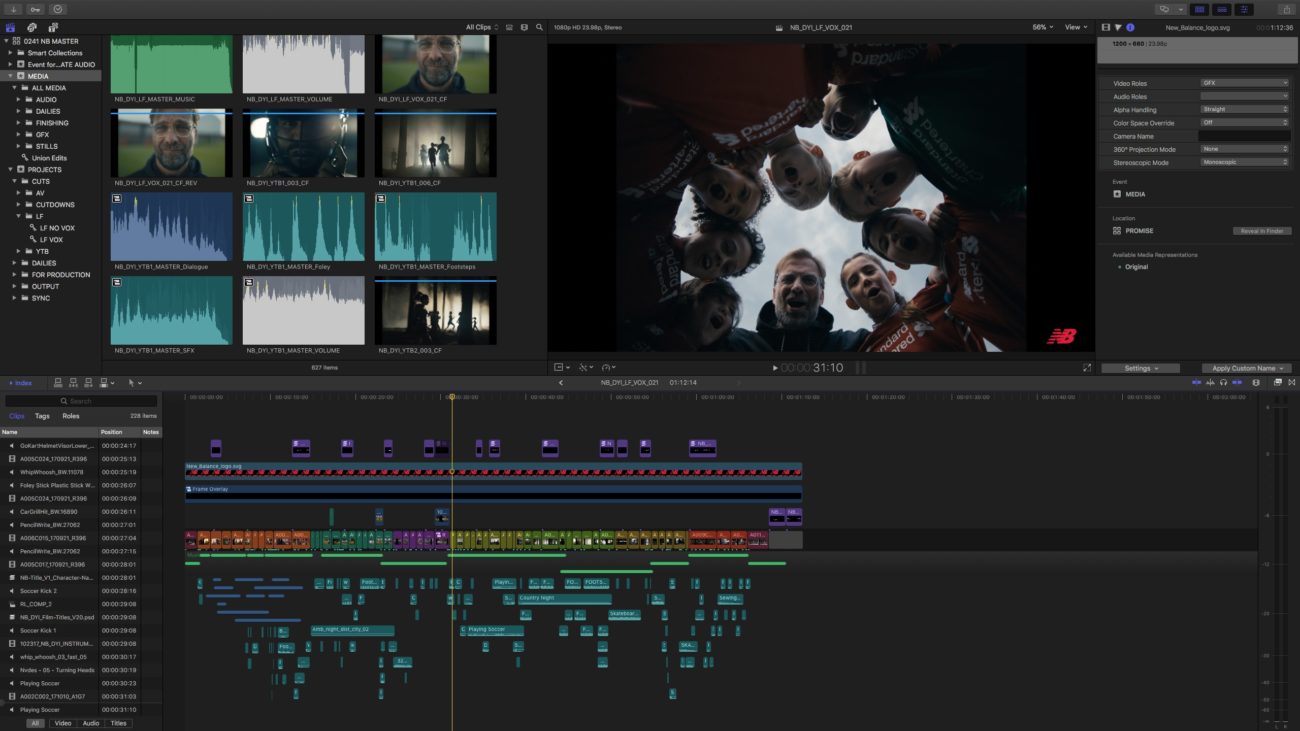Viewport: 1300px width, 731px height.
Task: Select the Titles filter in index
Action: pos(119,723)
